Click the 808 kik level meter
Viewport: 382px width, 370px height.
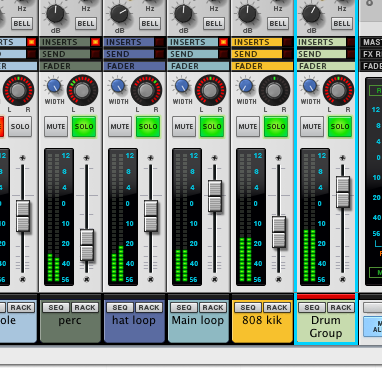click(251, 217)
